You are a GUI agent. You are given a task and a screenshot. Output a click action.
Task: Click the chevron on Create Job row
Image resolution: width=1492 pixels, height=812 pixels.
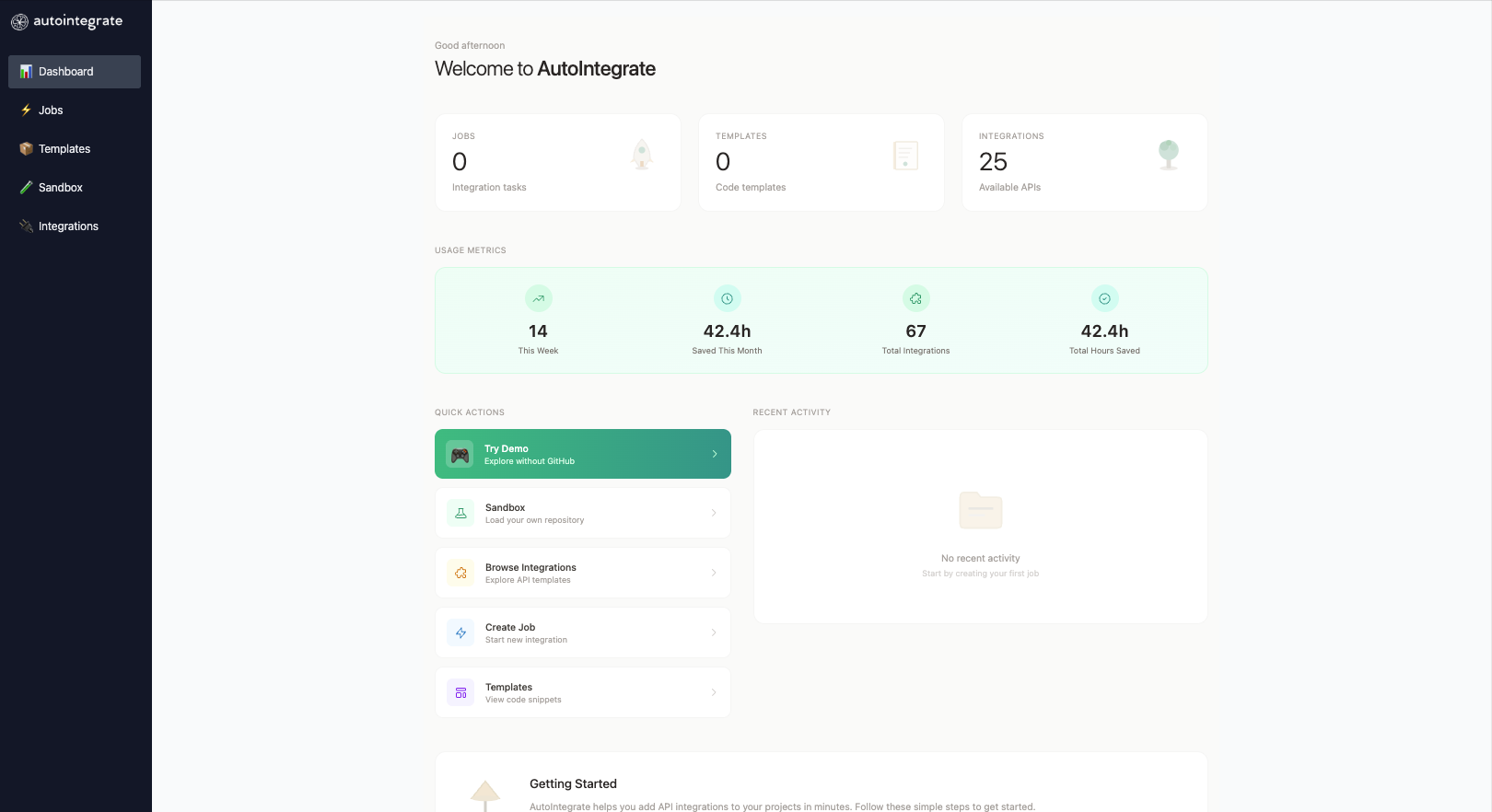[x=714, y=632]
